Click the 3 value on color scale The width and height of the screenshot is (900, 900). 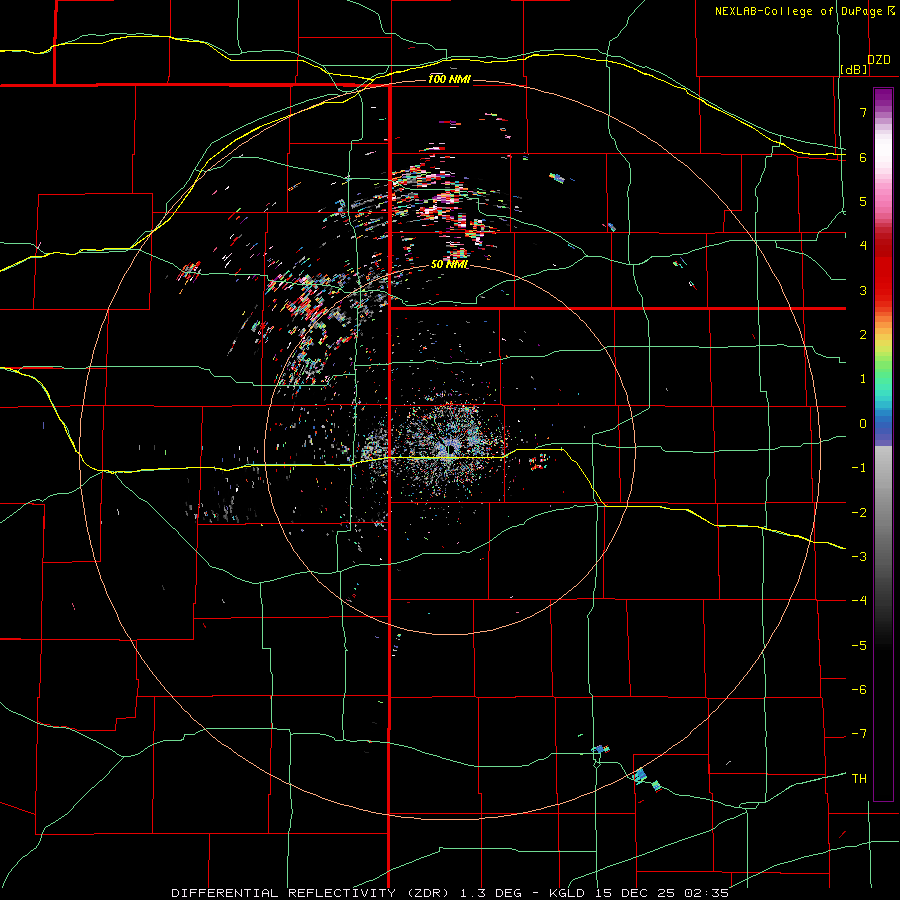pos(863,290)
